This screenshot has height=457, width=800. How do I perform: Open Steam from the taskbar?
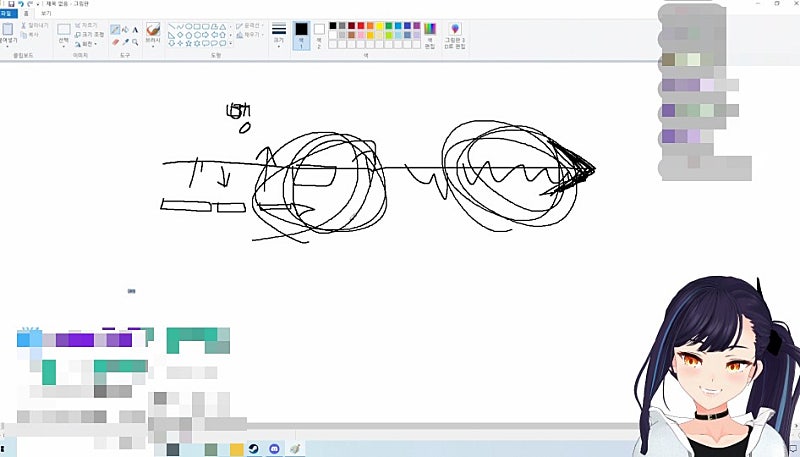click(x=253, y=449)
